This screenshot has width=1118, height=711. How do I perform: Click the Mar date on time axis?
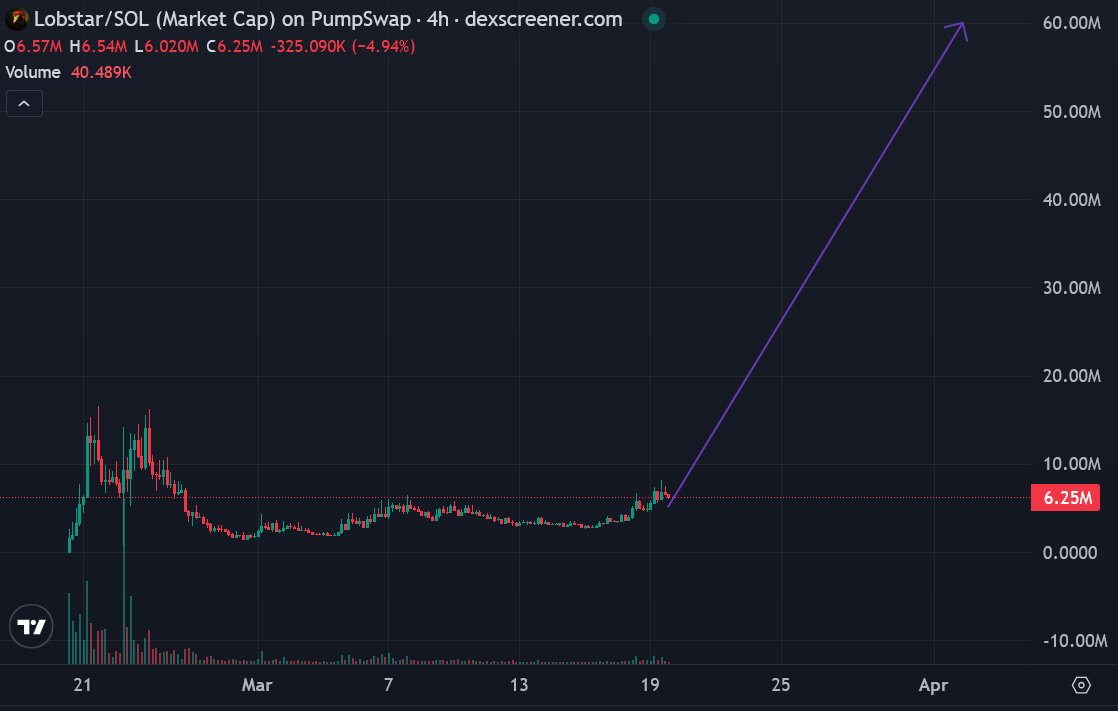tap(257, 685)
